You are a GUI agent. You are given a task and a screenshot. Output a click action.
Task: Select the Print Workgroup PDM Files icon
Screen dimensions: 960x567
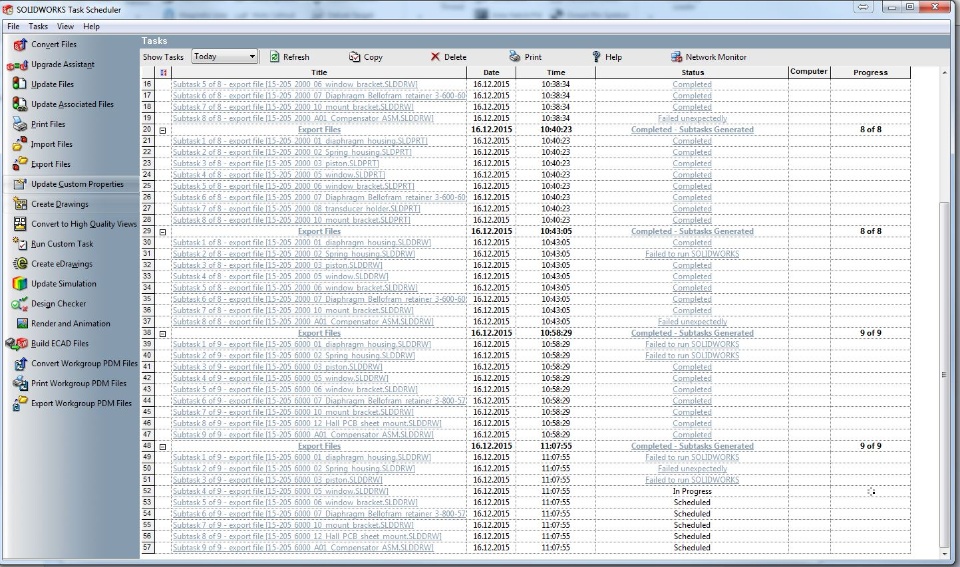[20, 383]
